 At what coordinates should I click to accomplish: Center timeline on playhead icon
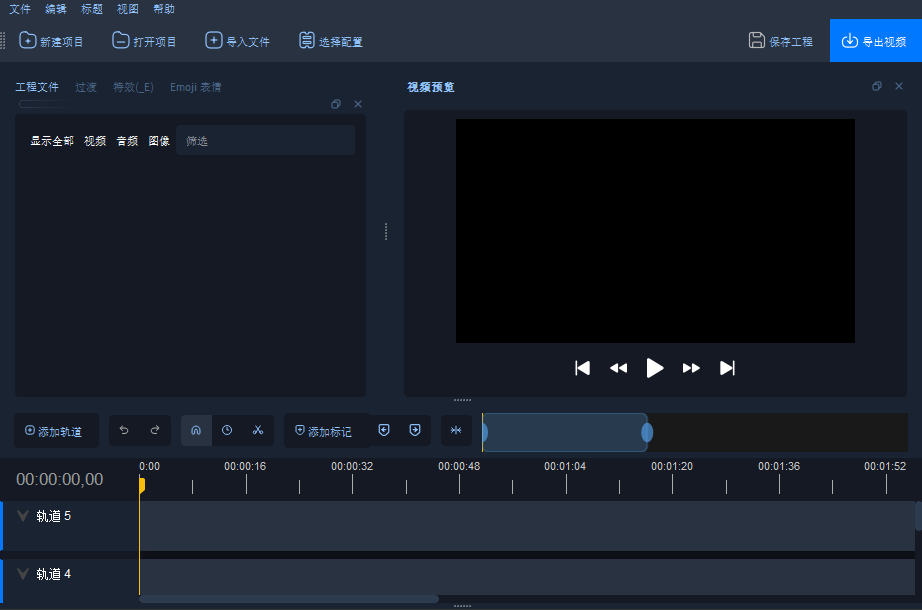pos(456,430)
